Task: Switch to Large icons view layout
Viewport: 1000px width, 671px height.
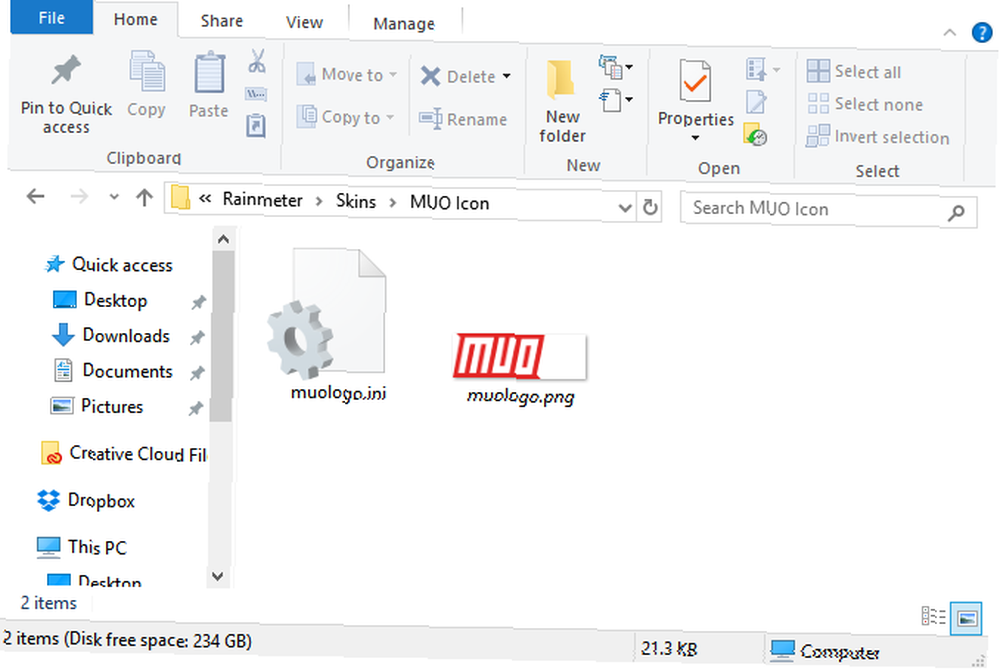Action: coord(966,618)
